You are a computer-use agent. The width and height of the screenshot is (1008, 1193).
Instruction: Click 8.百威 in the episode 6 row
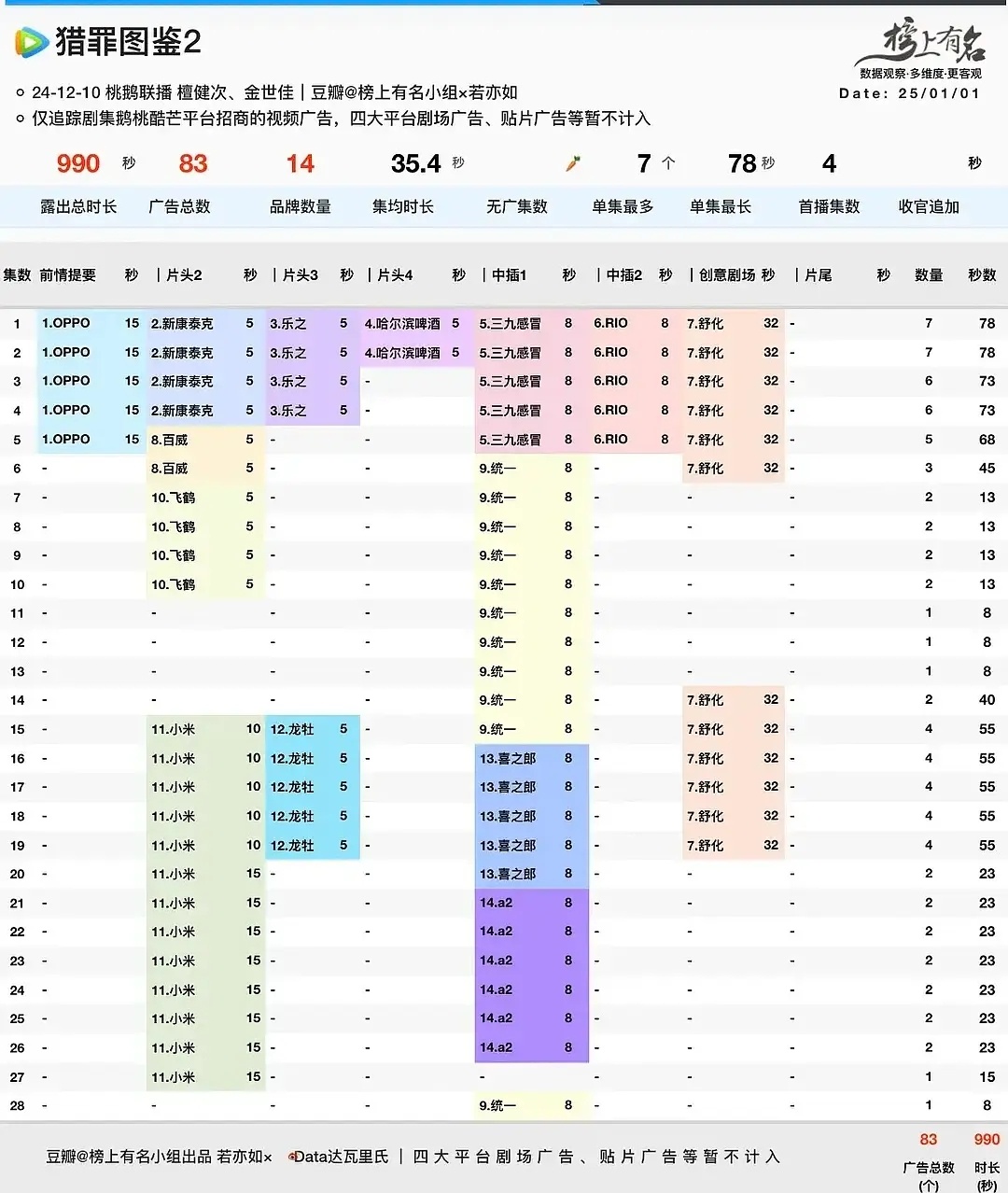pyautogui.click(x=169, y=468)
